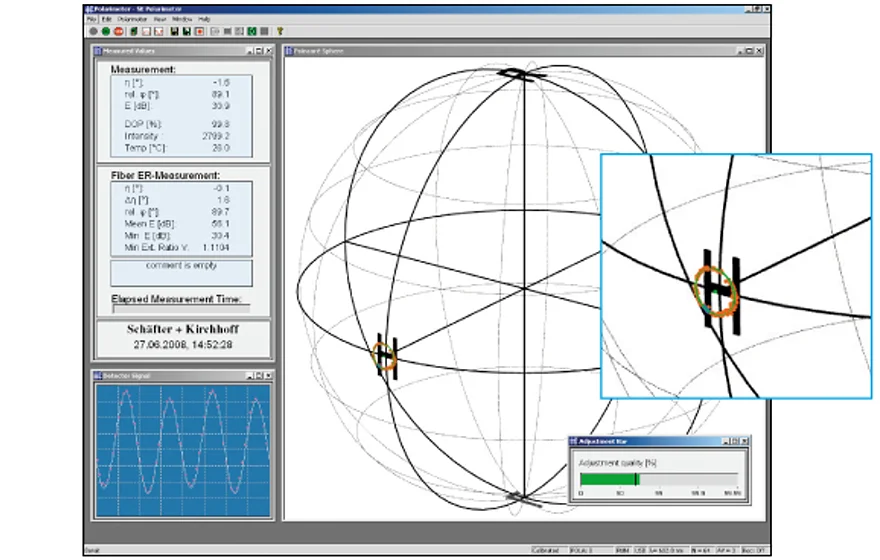Viewport: 880px width, 560px height.
Task: Open the View menu
Action: point(158,19)
